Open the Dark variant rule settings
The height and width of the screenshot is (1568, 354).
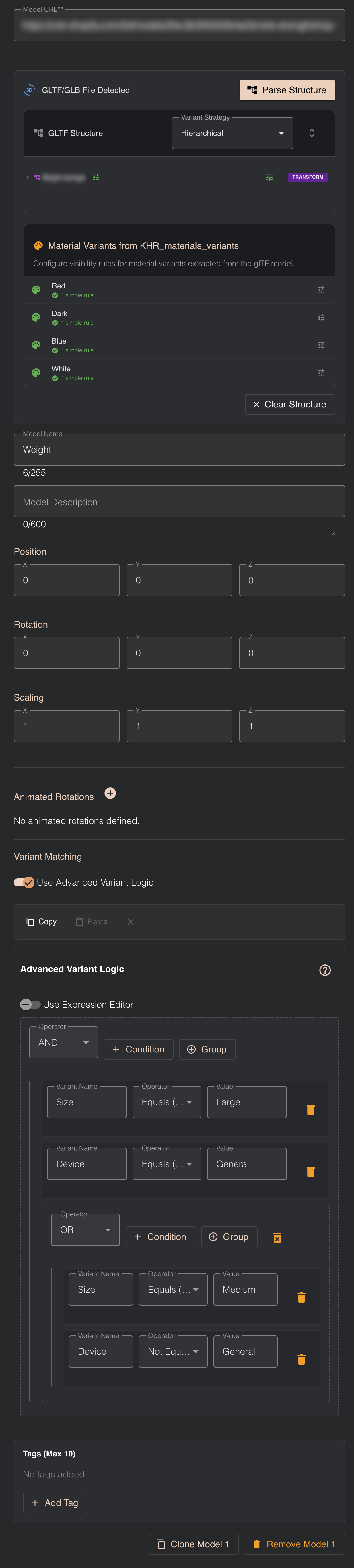[322, 317]
